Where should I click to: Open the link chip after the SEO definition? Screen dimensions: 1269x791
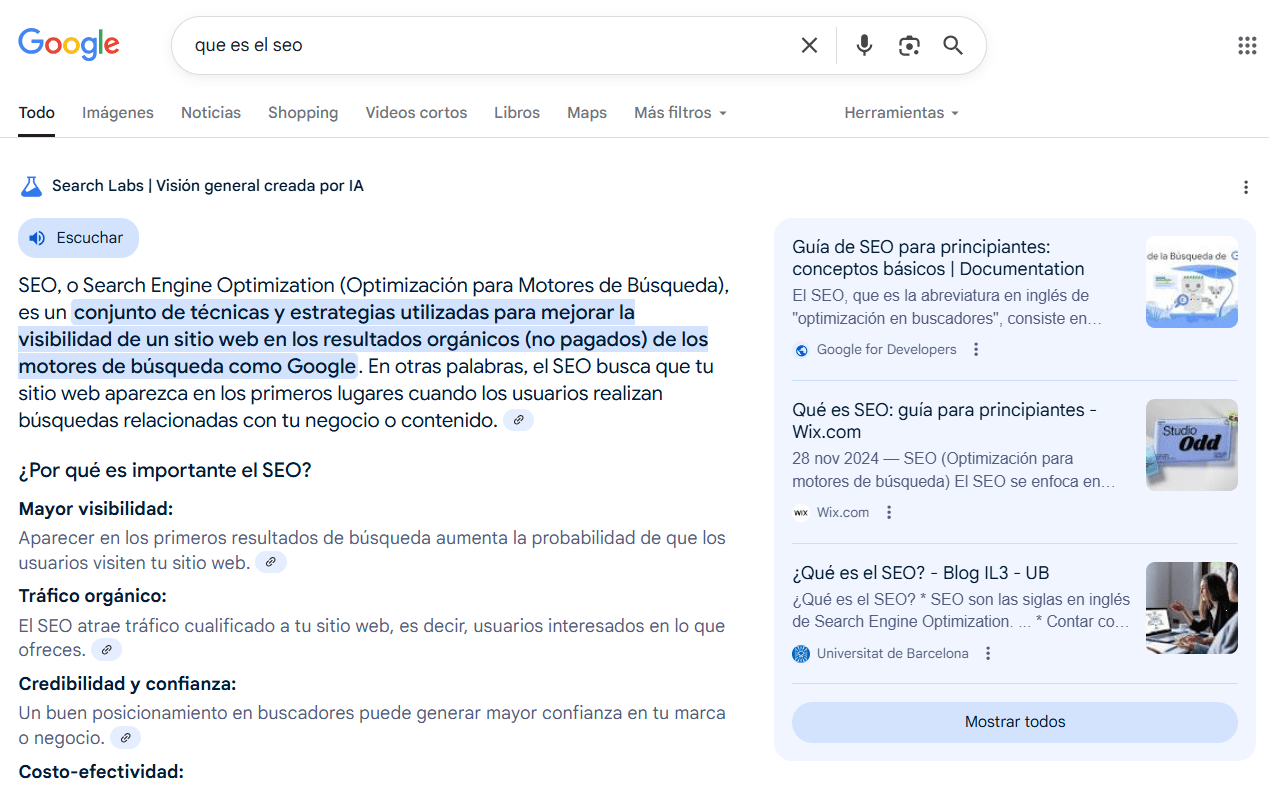pos(518,420)
